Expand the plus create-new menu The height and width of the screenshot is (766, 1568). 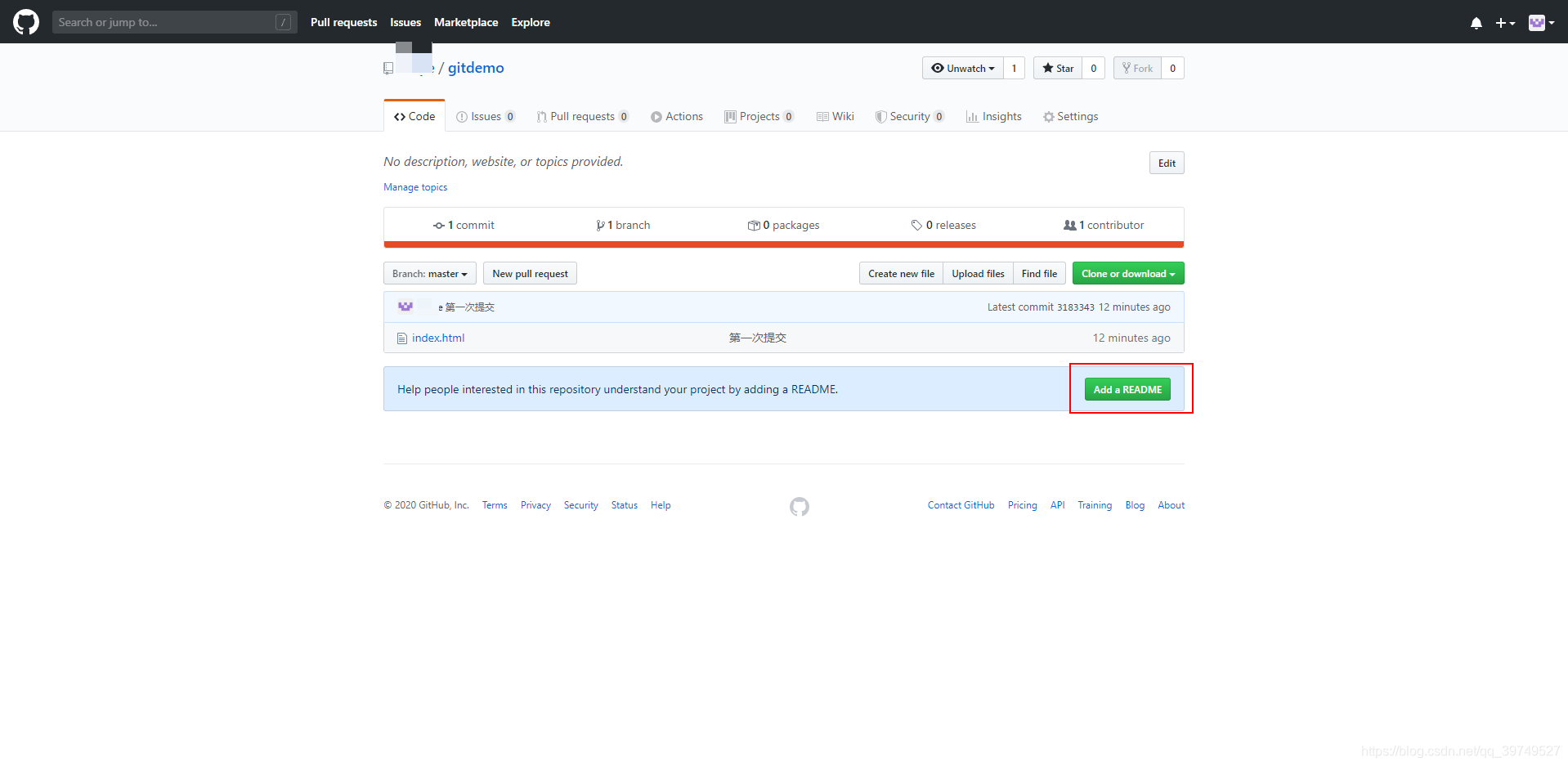tap(1505, 23)
